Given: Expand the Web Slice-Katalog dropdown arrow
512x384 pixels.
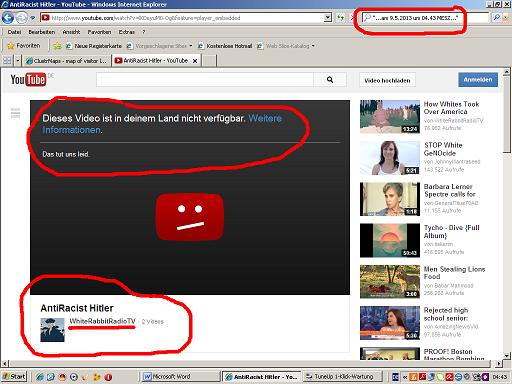Looking at the screenshot, I should click(313, 46).
